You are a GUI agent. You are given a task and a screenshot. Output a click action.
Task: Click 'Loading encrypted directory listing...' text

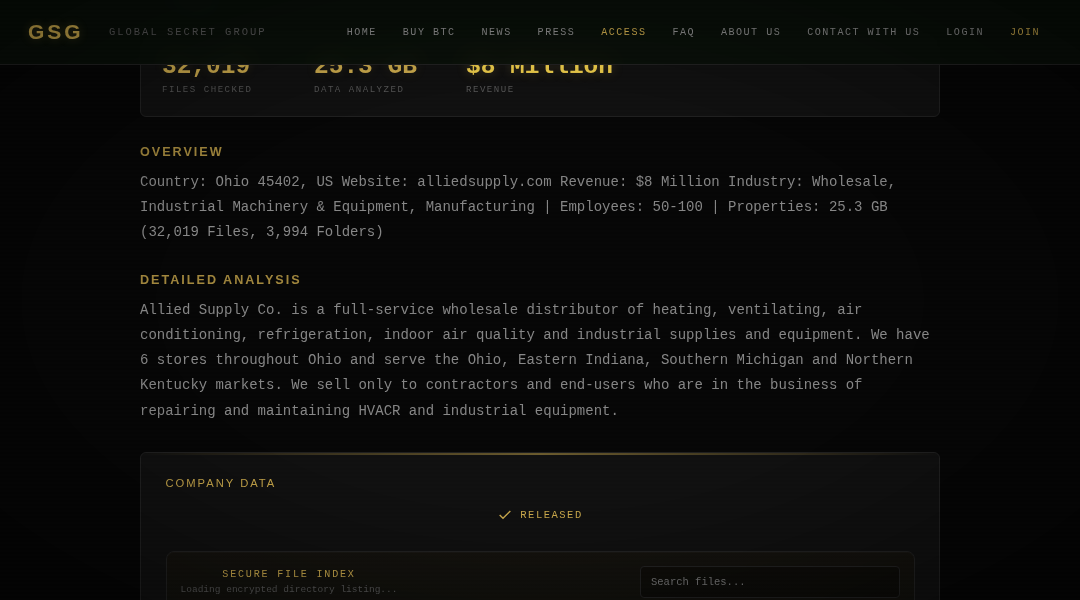click(x=289, y=590)
